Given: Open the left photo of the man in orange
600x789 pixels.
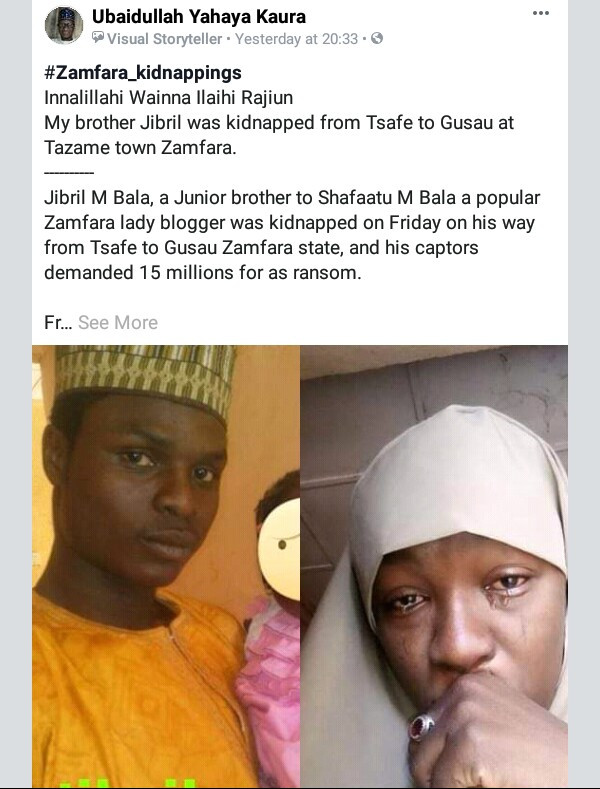Looking at the screenshot, I should point(166,567).
